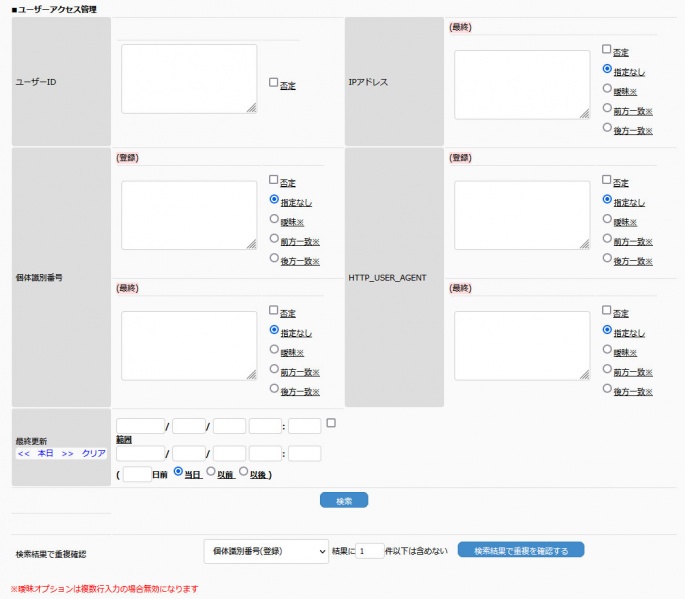Click the IPアドレス text area
Screen dimensions: 685x599
coord(521,85)
